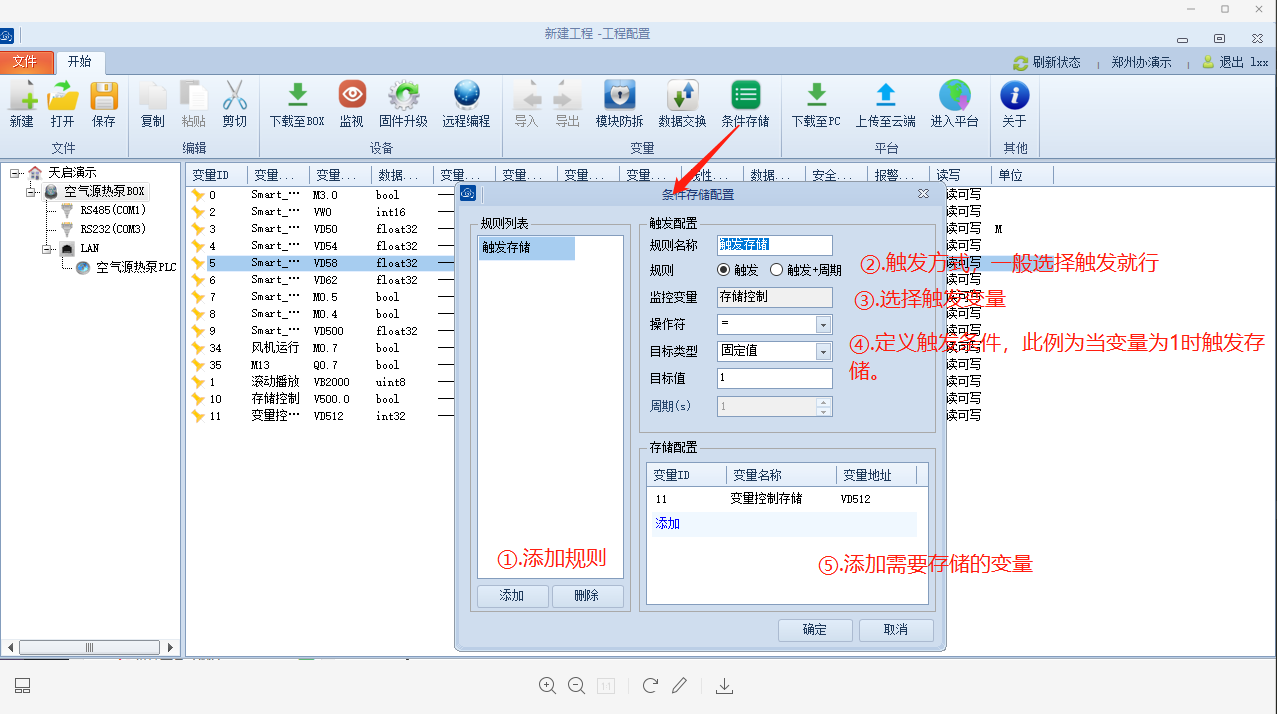The height and width of the screenshot is (714, 1277).
Task: Click the 上传至云端 upload to cloud icon
Action: point(886,96)
